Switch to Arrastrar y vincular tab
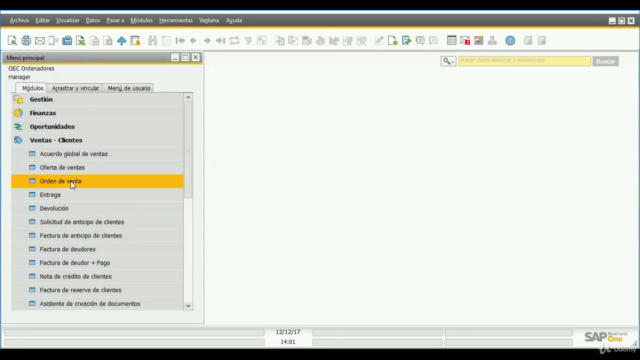 tap(75, 88)
